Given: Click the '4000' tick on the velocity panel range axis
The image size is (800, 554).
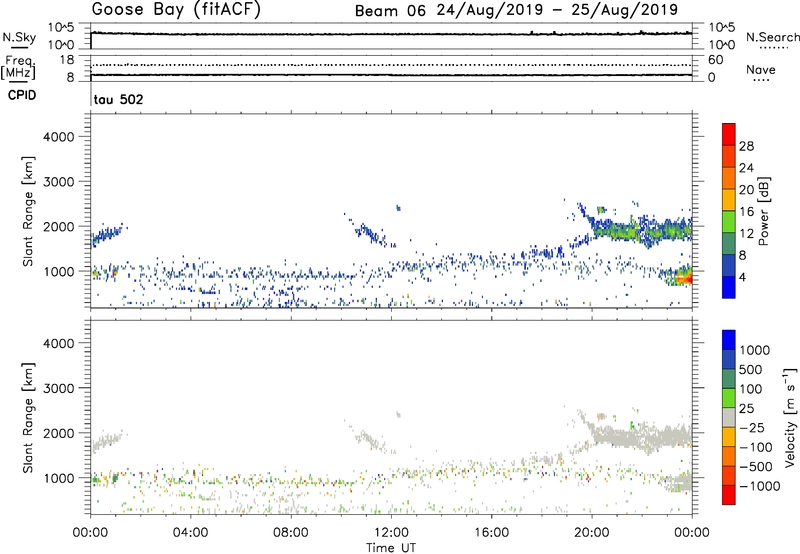Looking at the screenshot, I should (59, 343).
